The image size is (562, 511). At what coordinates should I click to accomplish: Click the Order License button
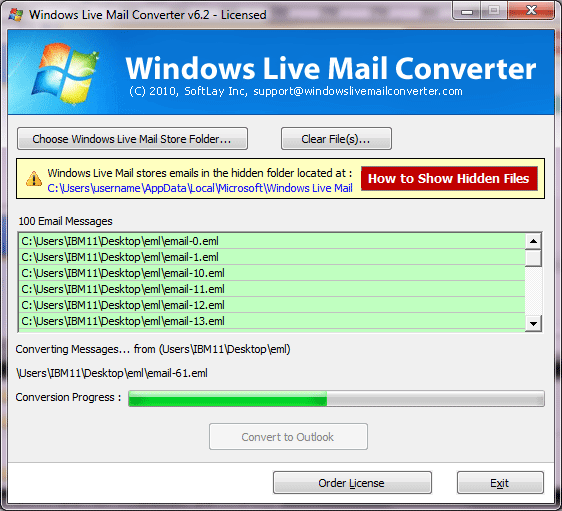[x=352, y=483]
